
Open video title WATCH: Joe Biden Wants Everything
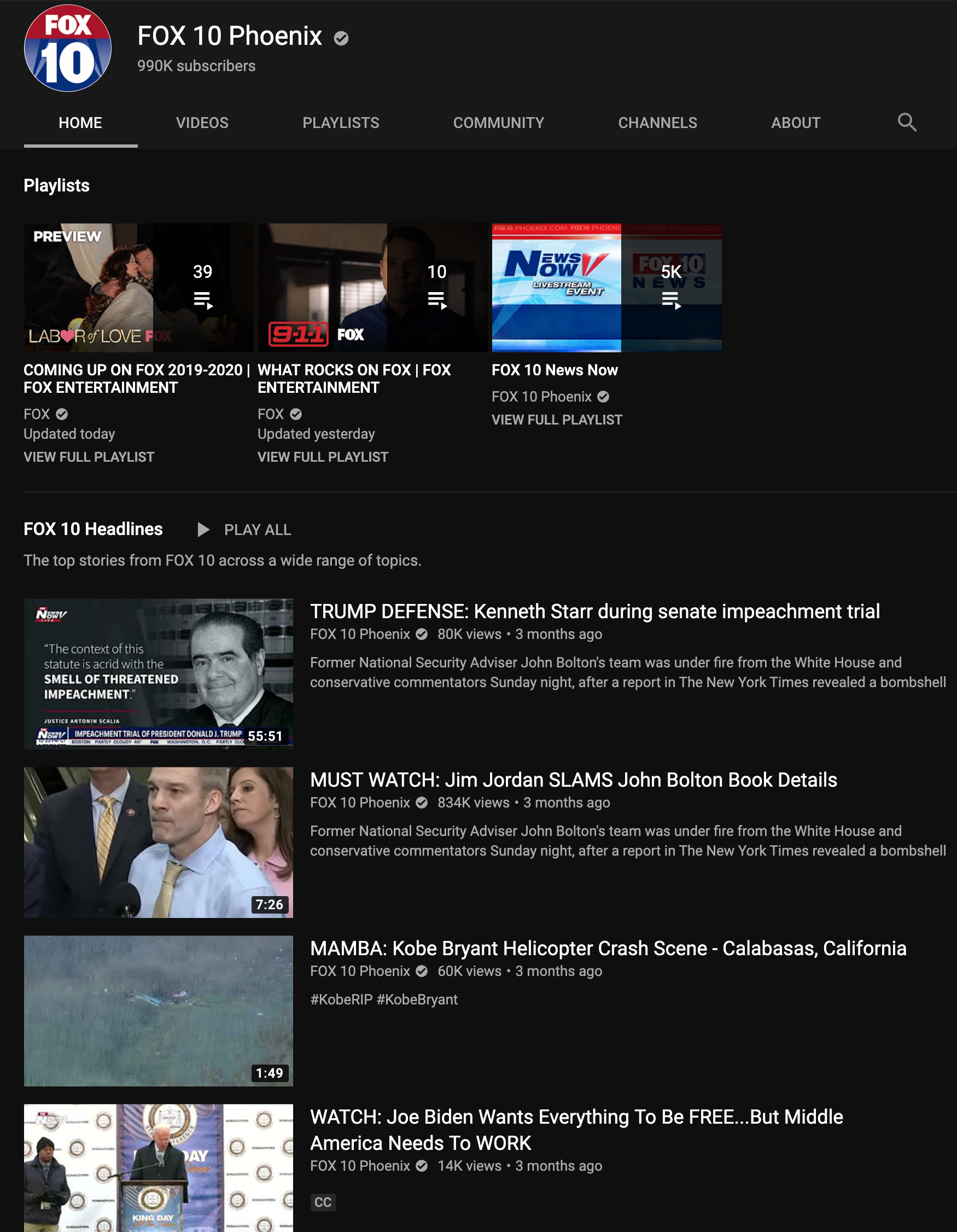coord(576,1130)
